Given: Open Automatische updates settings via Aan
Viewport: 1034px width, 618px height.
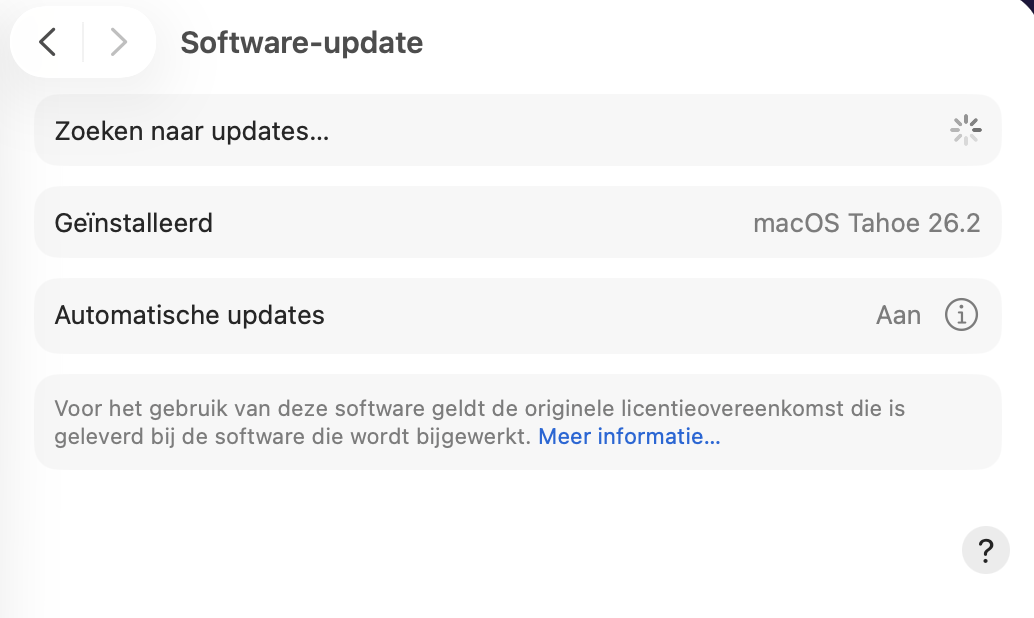Looking at the screenshot, I should click(898, 315).
